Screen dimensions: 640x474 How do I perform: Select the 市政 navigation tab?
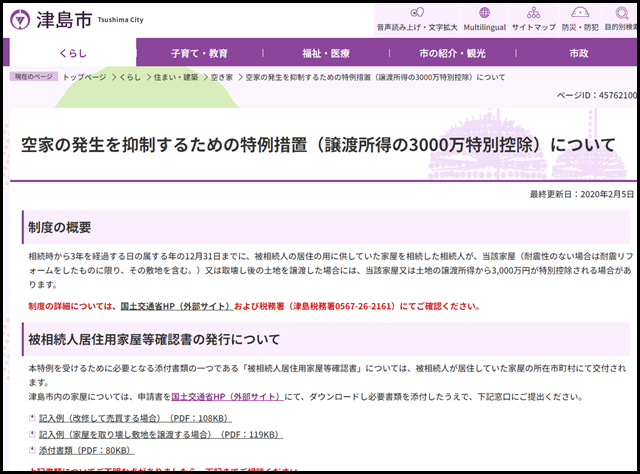tap(578, 53)
